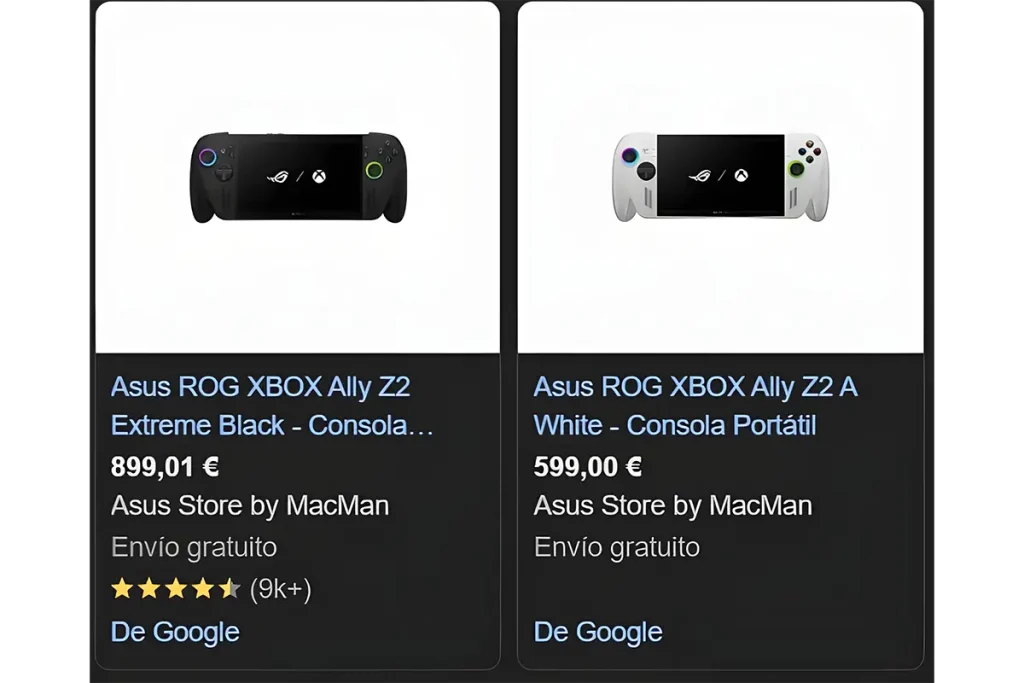
Task: Click De Google under the white console listing
Action: 598,631
